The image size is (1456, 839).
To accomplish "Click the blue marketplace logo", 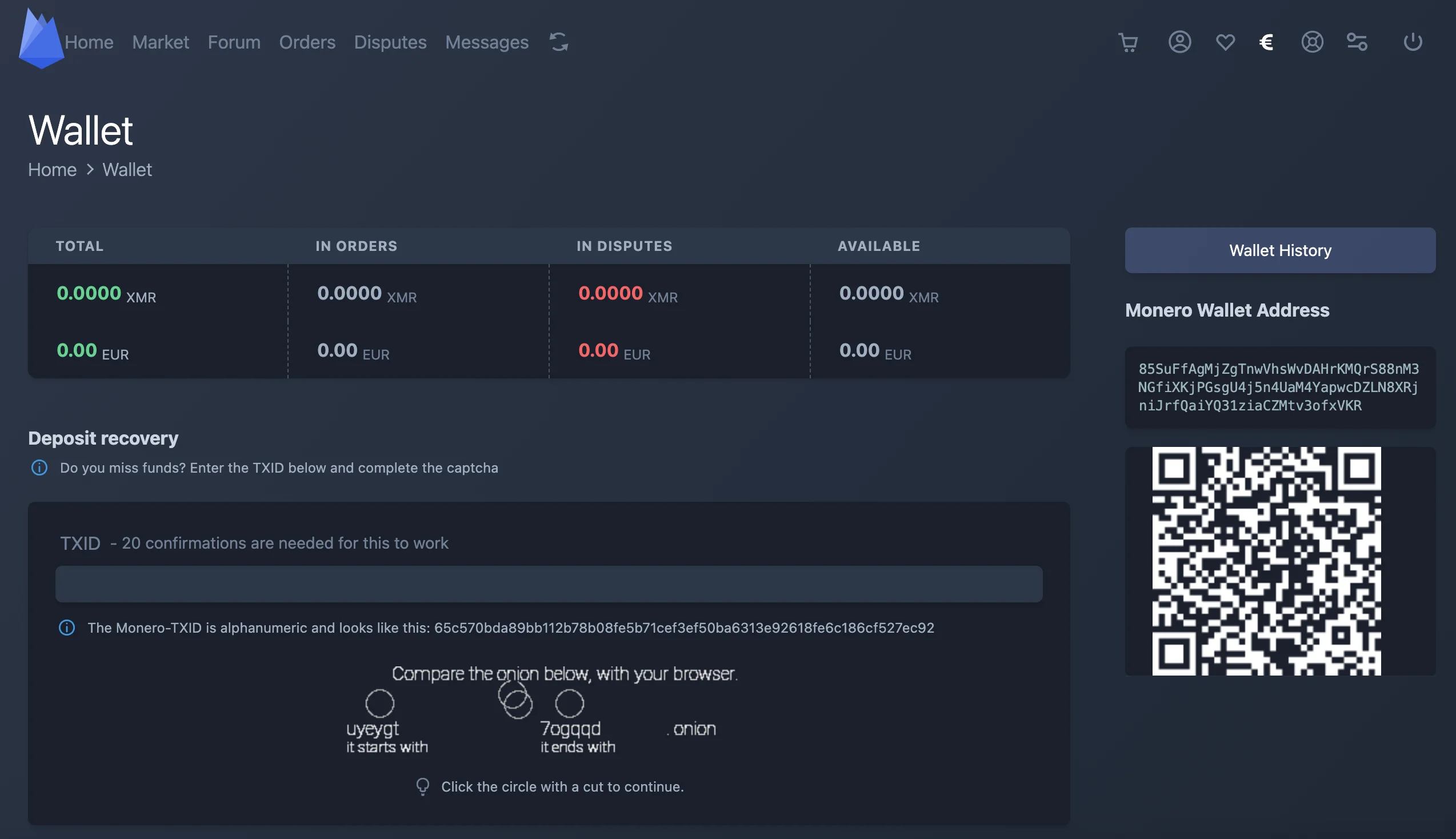I will (x=41, y=39).
